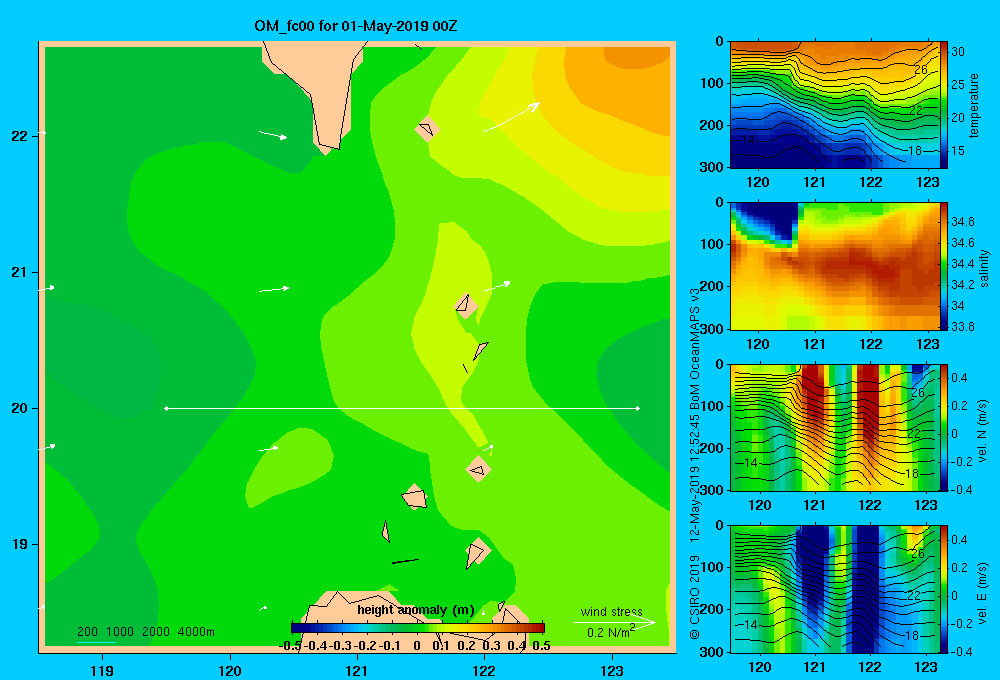Click the 'vel. E (m/s)' axis label
The height and width of the screenshot is (680, 1000).
point(983,593)
